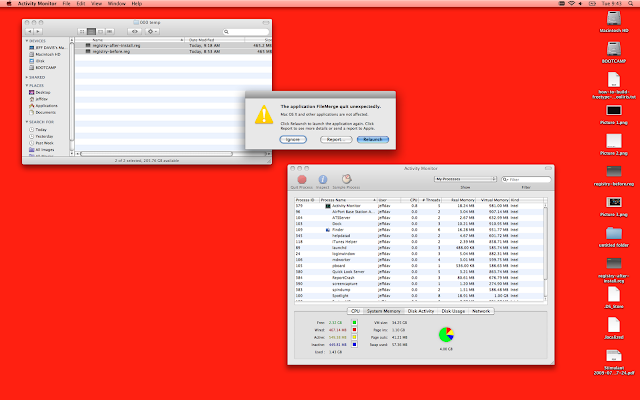This screenshot has height=400, width=640.
Task: Click the Spotlight magnifier in menu bar
Action: [631, 3]
